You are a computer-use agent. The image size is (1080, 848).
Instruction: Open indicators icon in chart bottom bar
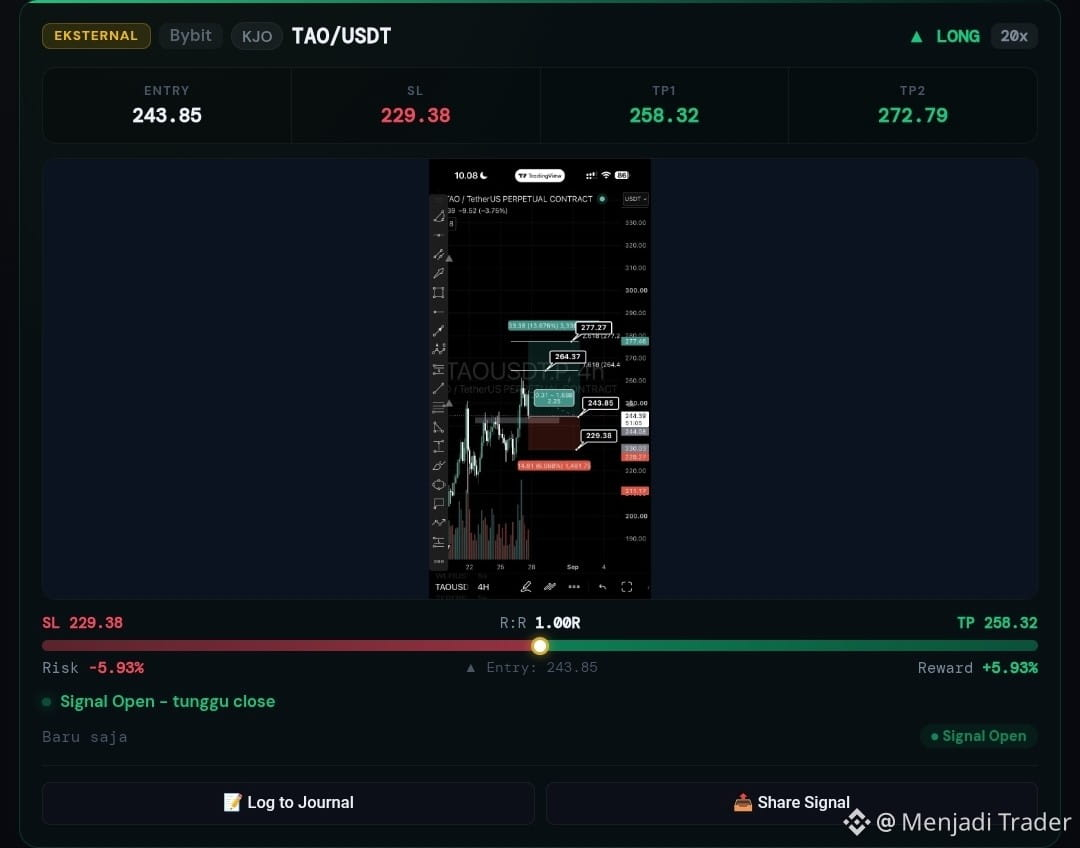[x=550, y=587]
